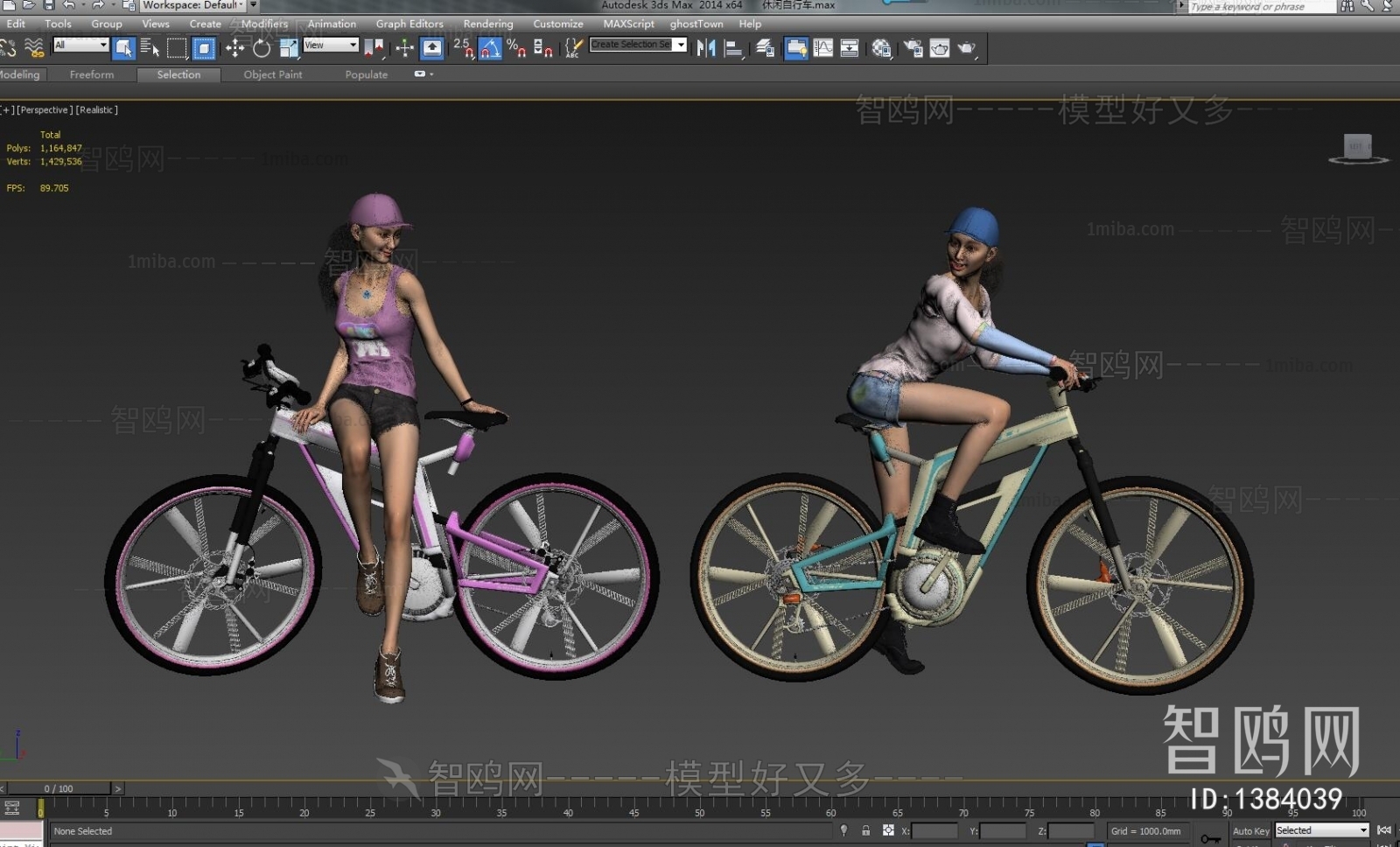Viewport: 1400px width, 847px height.
Task: Activate Select and Rotate tool
Action: [x=261, y=48]
